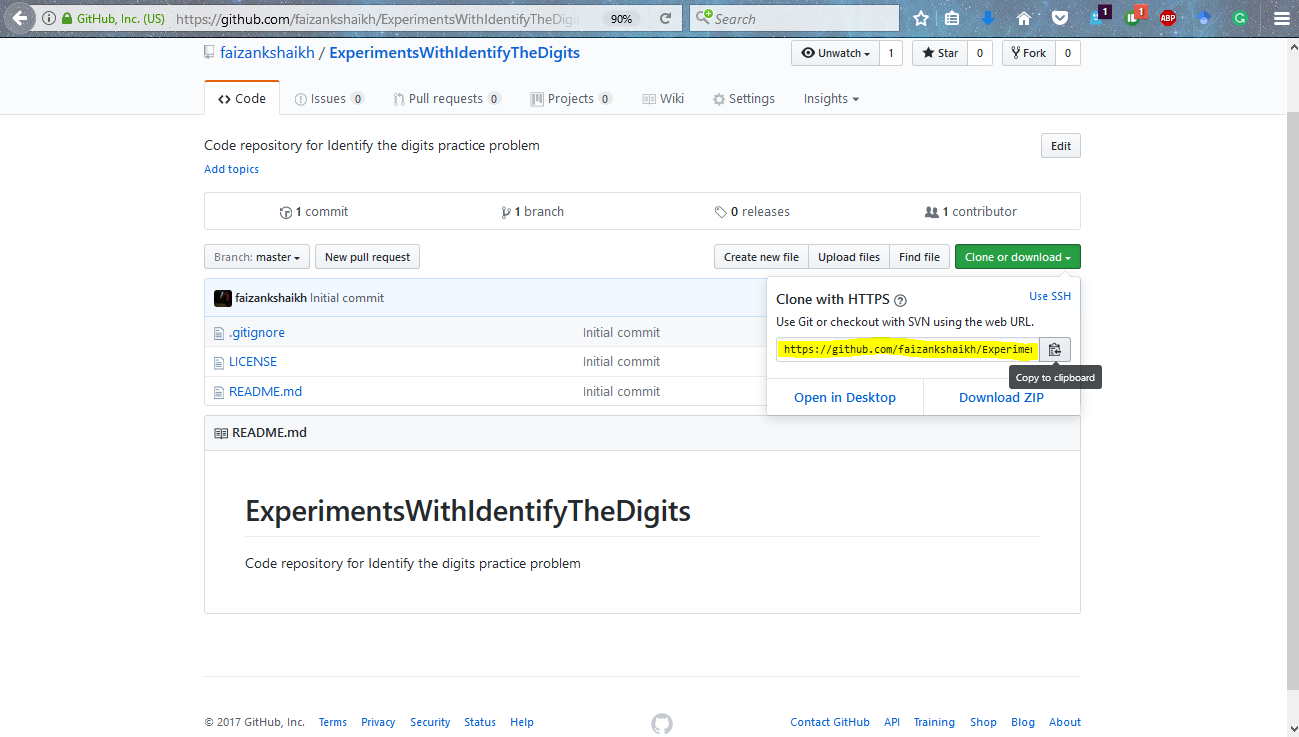Screen dimensions: 1299x737
Task: Open the footer Contact GitHub link
Action: [830, 722]
